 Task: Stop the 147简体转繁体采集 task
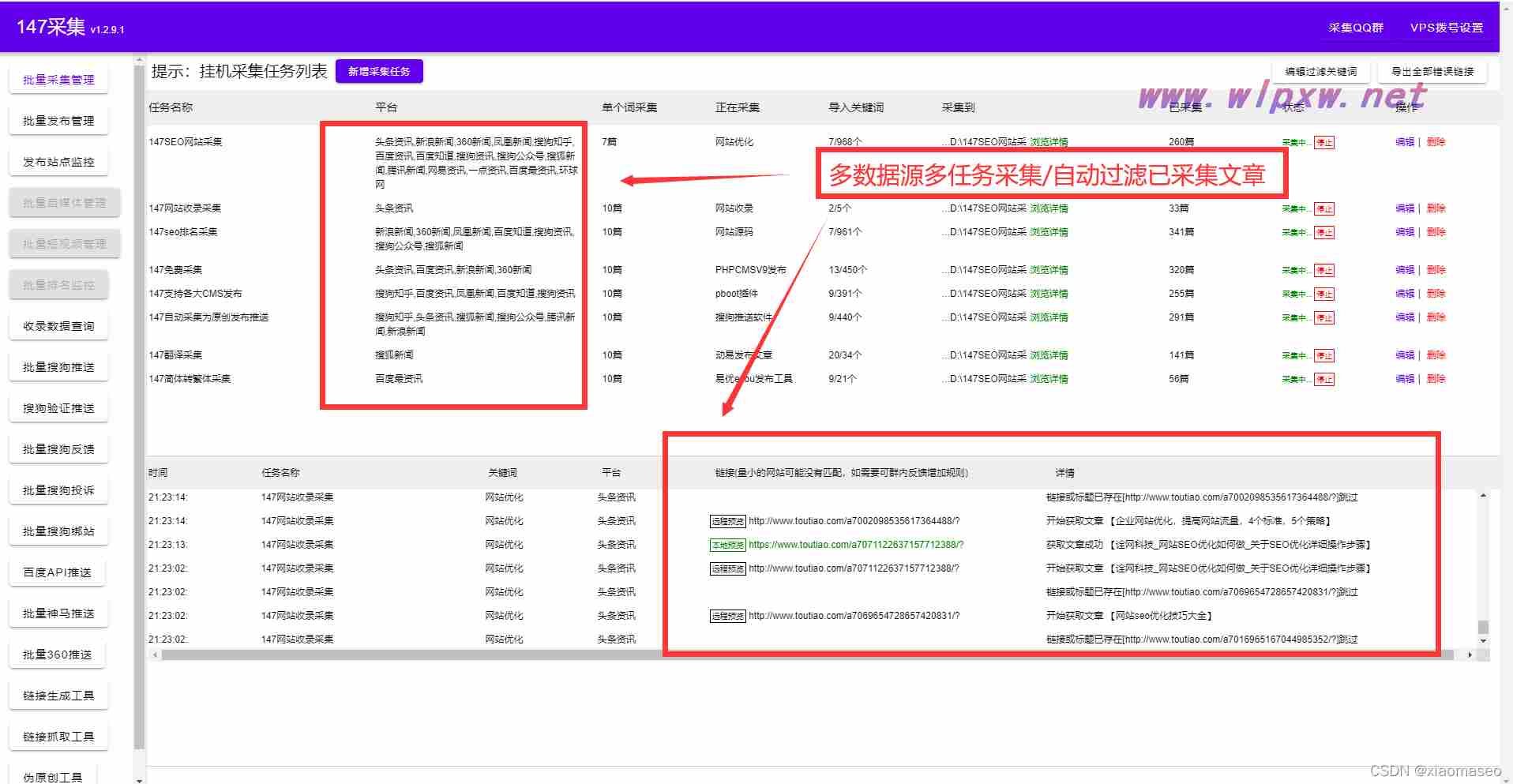pyautogui.click(x=1324, y=380)
